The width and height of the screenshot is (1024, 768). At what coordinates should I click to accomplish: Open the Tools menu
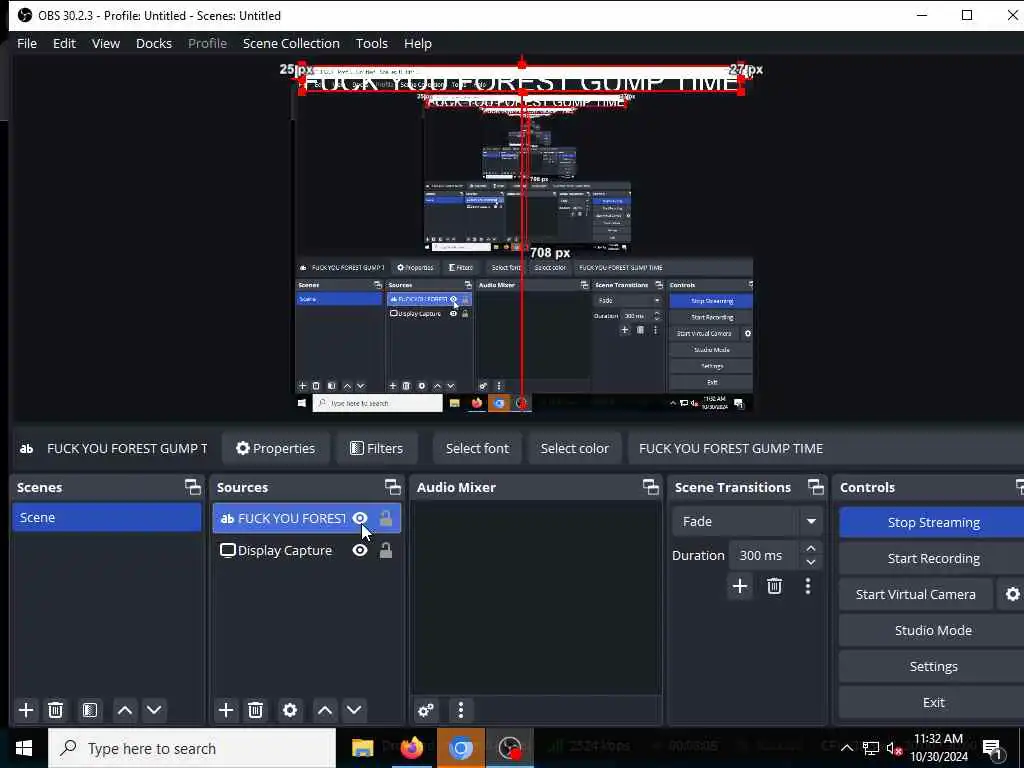(372, 43)
